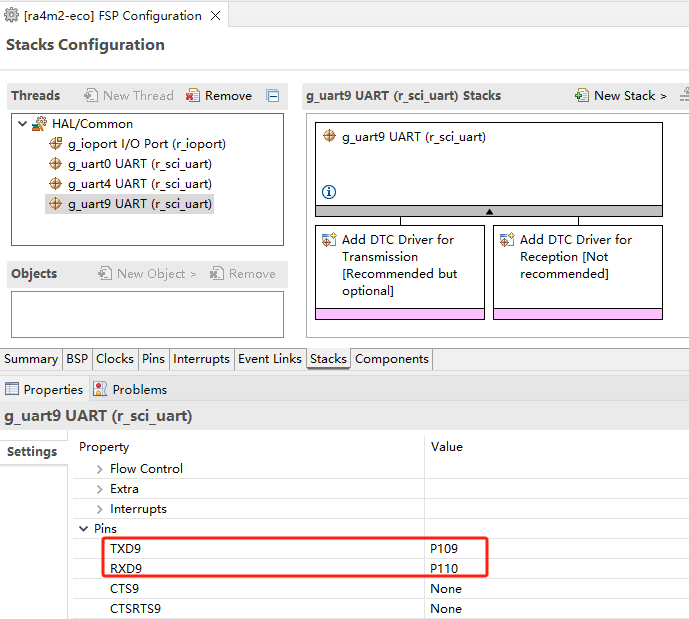Click the RXD9 value P110

pos(444,568)
